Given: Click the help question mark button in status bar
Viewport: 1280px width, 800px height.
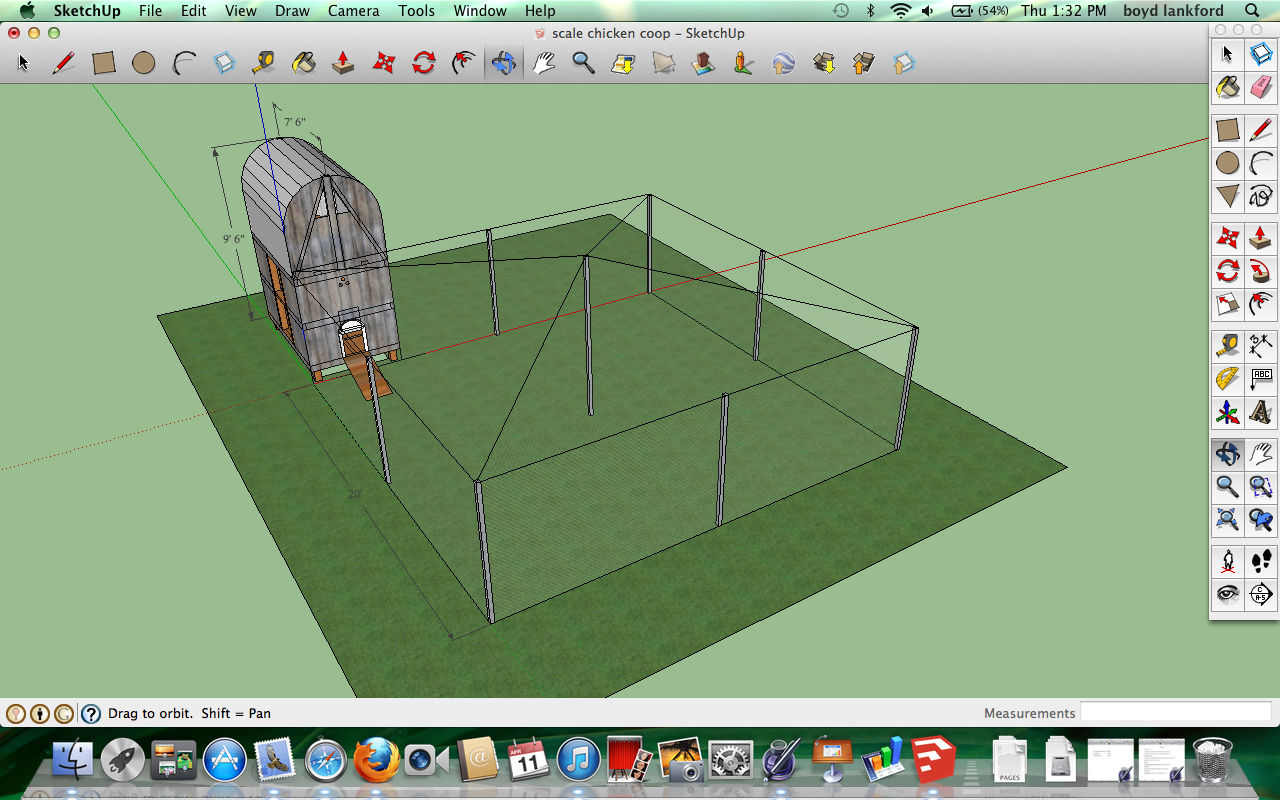Looking at the screenshot, I should click(91, 714).
